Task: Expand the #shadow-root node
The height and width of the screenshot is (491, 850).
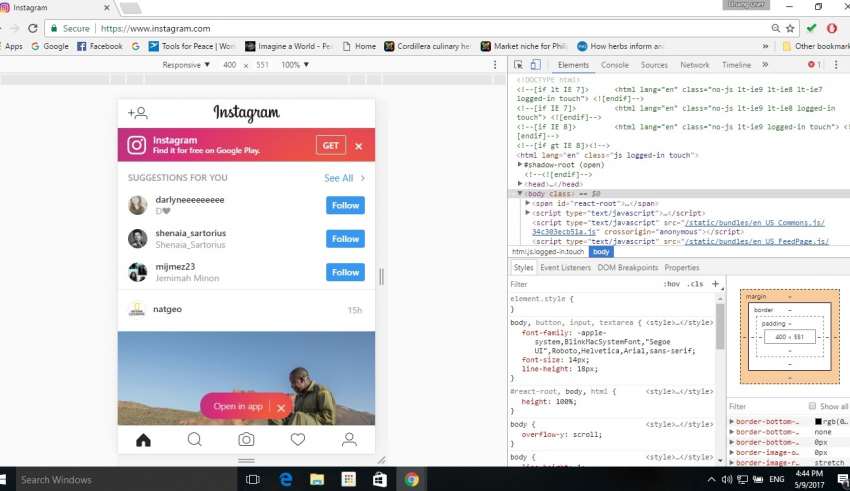Action: pyautogui.click(x=520, y=164)
